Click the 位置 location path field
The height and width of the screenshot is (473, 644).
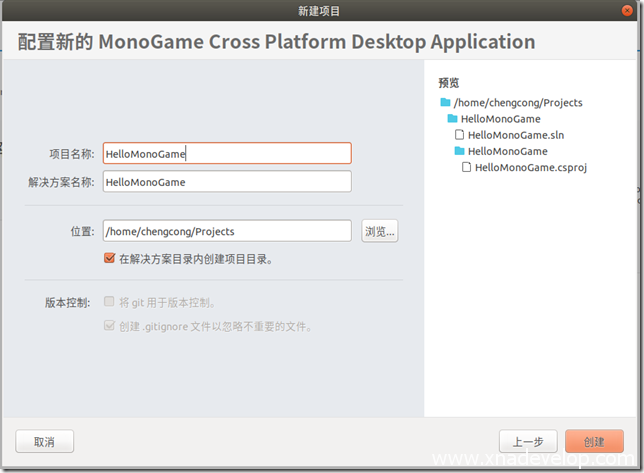tap(226, 231)
